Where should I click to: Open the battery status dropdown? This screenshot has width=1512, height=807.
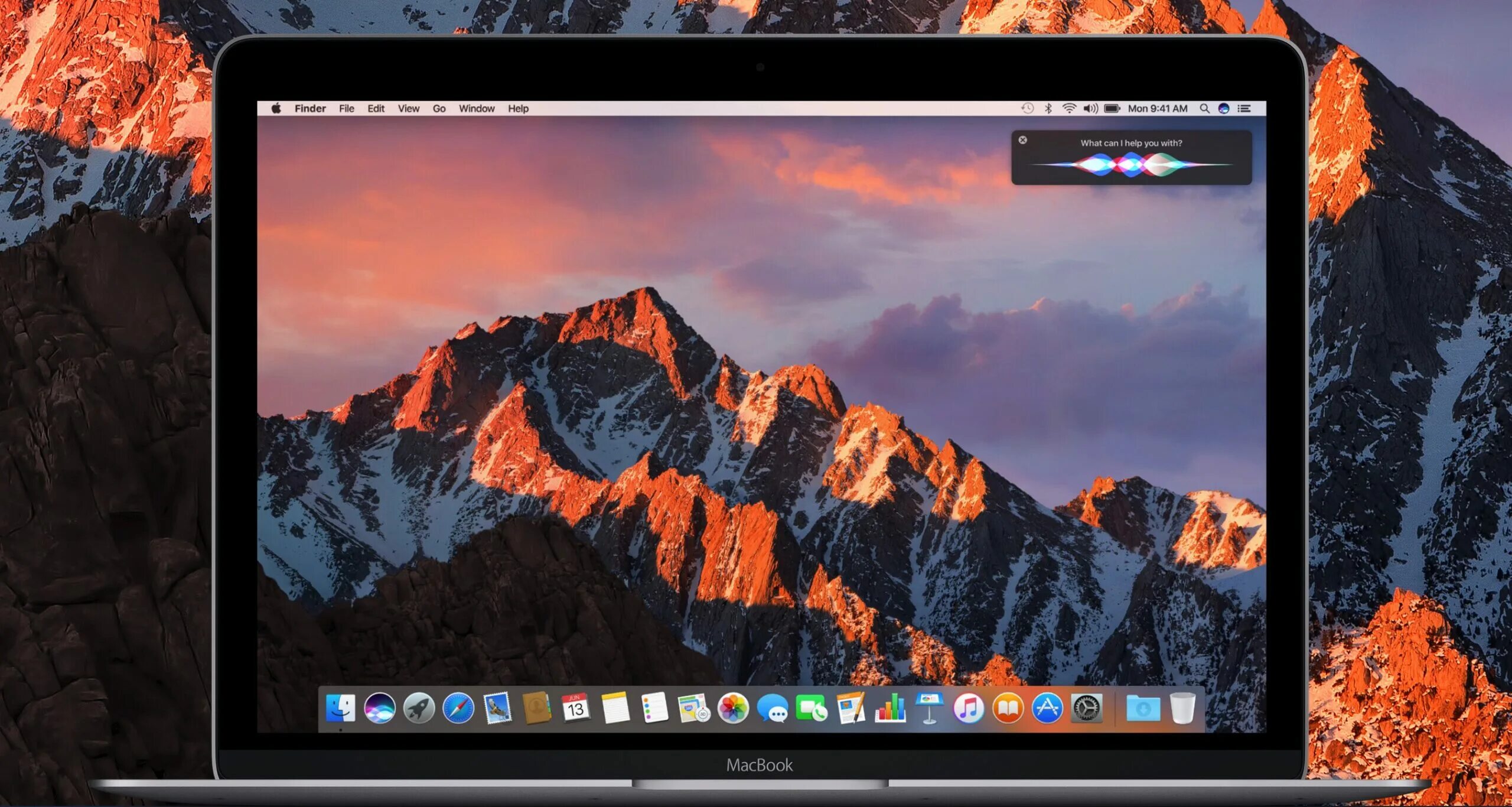[x=1112, y=109]
